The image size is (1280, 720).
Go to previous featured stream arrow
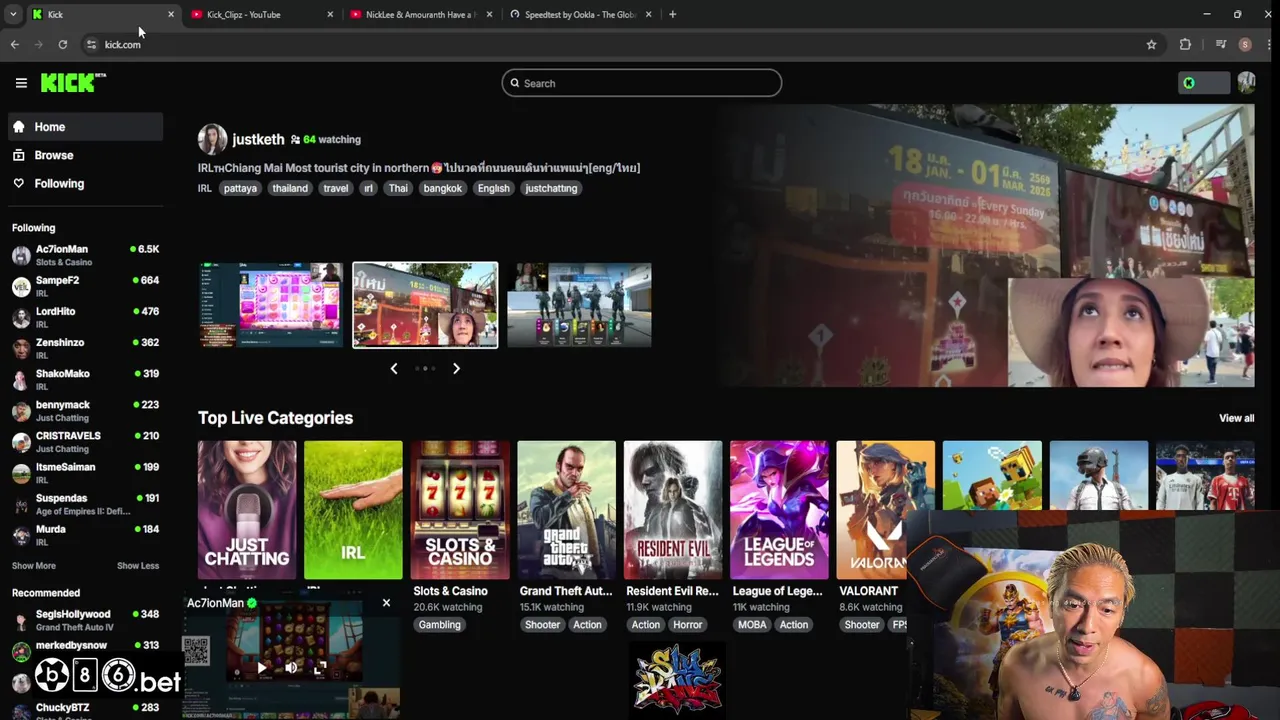(x=394, y=368)
